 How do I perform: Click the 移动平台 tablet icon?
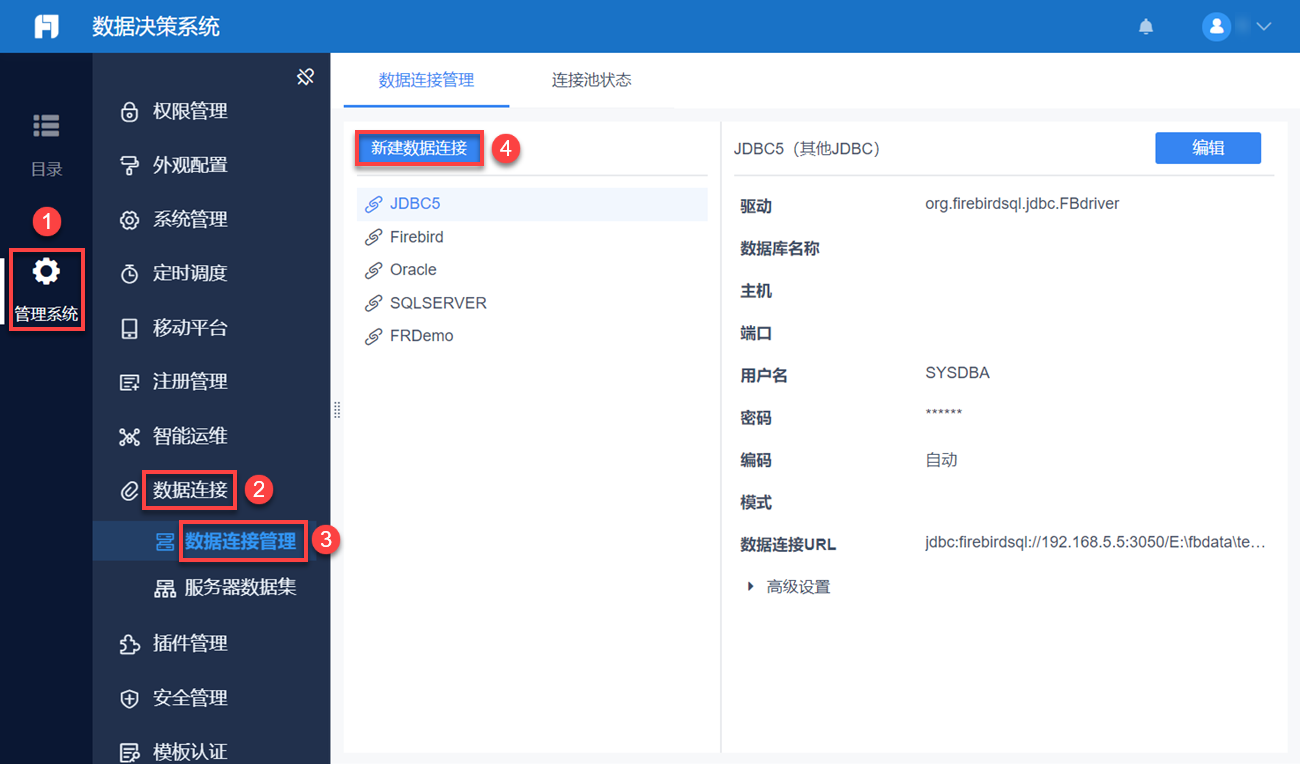click(129, 328)
